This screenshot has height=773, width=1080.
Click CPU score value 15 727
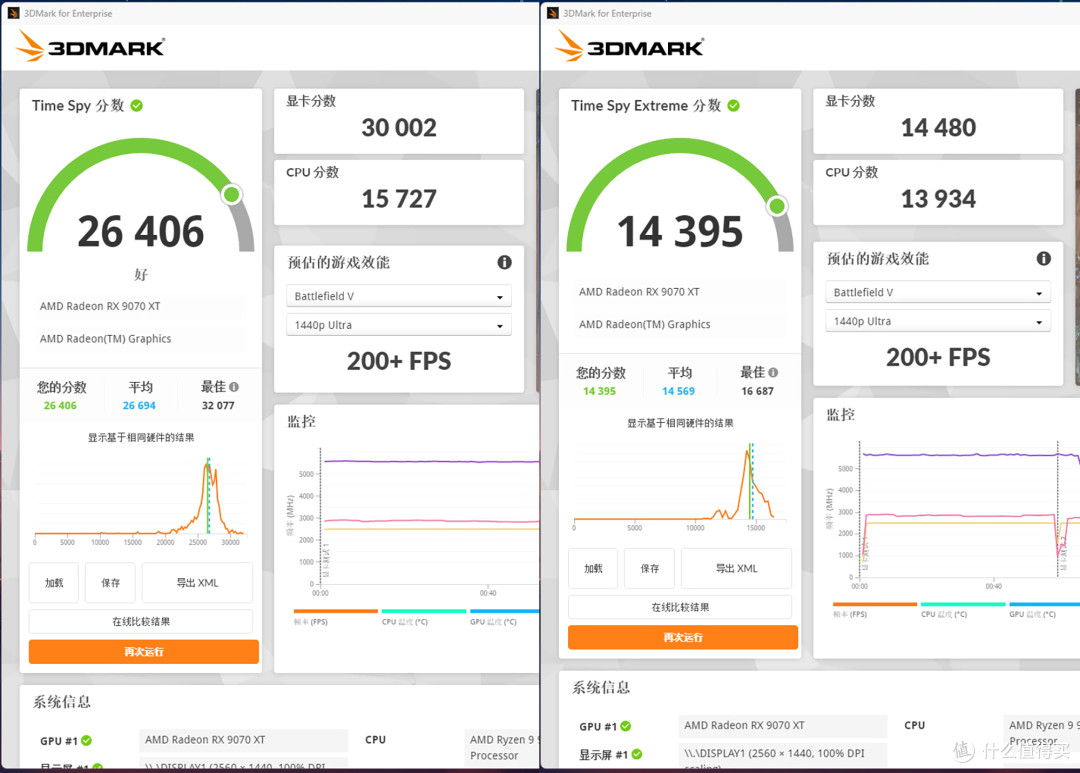tap(399, 199)
